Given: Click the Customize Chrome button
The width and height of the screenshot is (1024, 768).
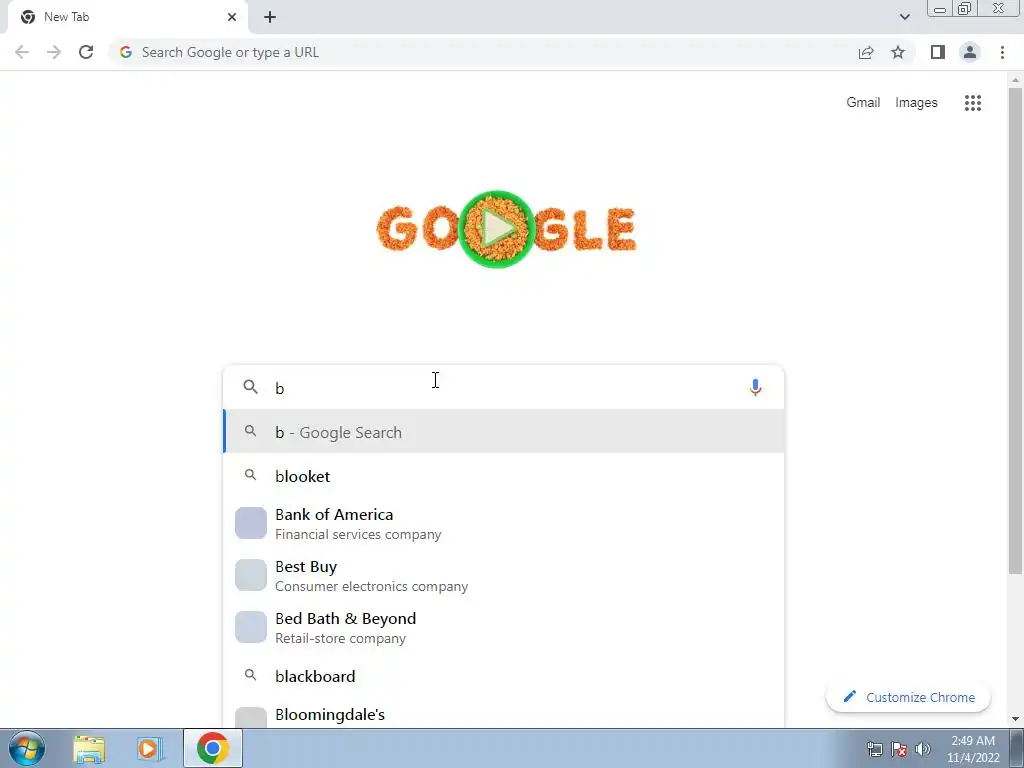Looking at the screenshot, I should (x=908, y=697).
